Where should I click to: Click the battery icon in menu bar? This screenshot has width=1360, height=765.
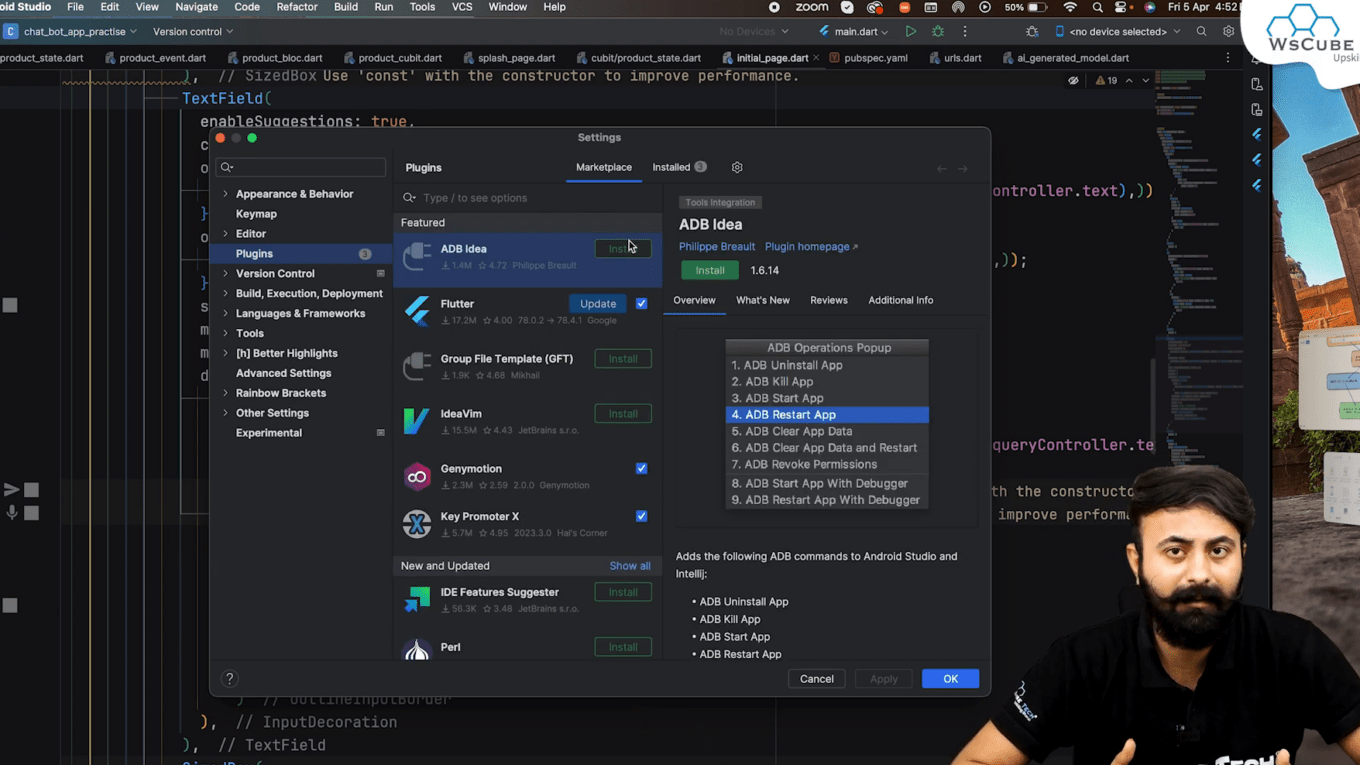click(1037, 7)
